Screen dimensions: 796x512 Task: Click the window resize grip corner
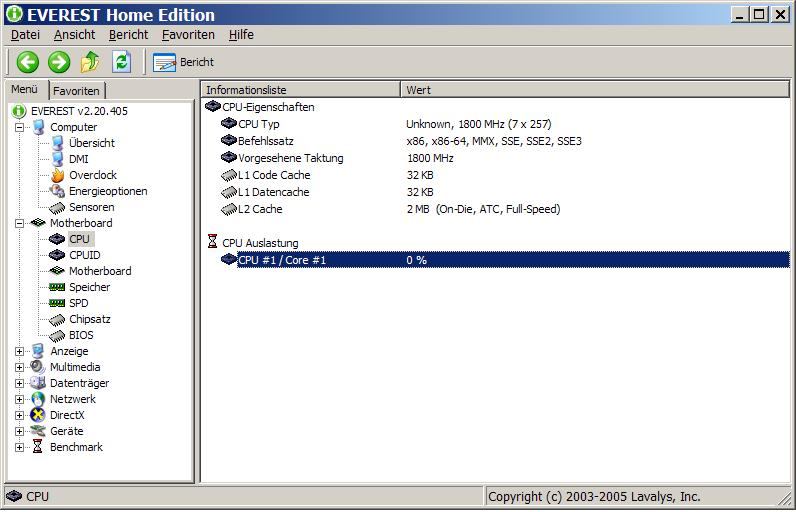click(785, 499)
